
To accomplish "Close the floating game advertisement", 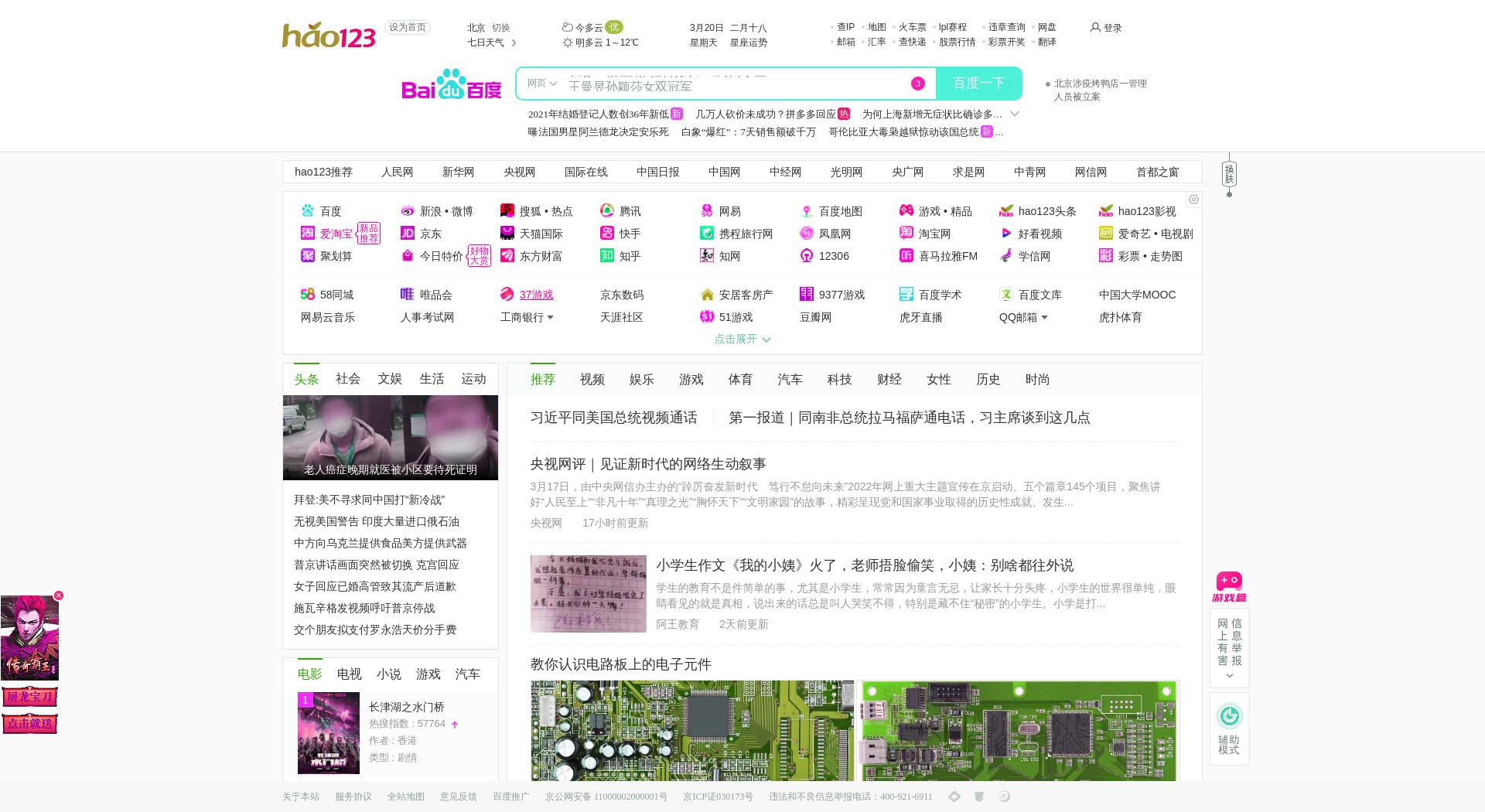I will [x=59, y=595].
